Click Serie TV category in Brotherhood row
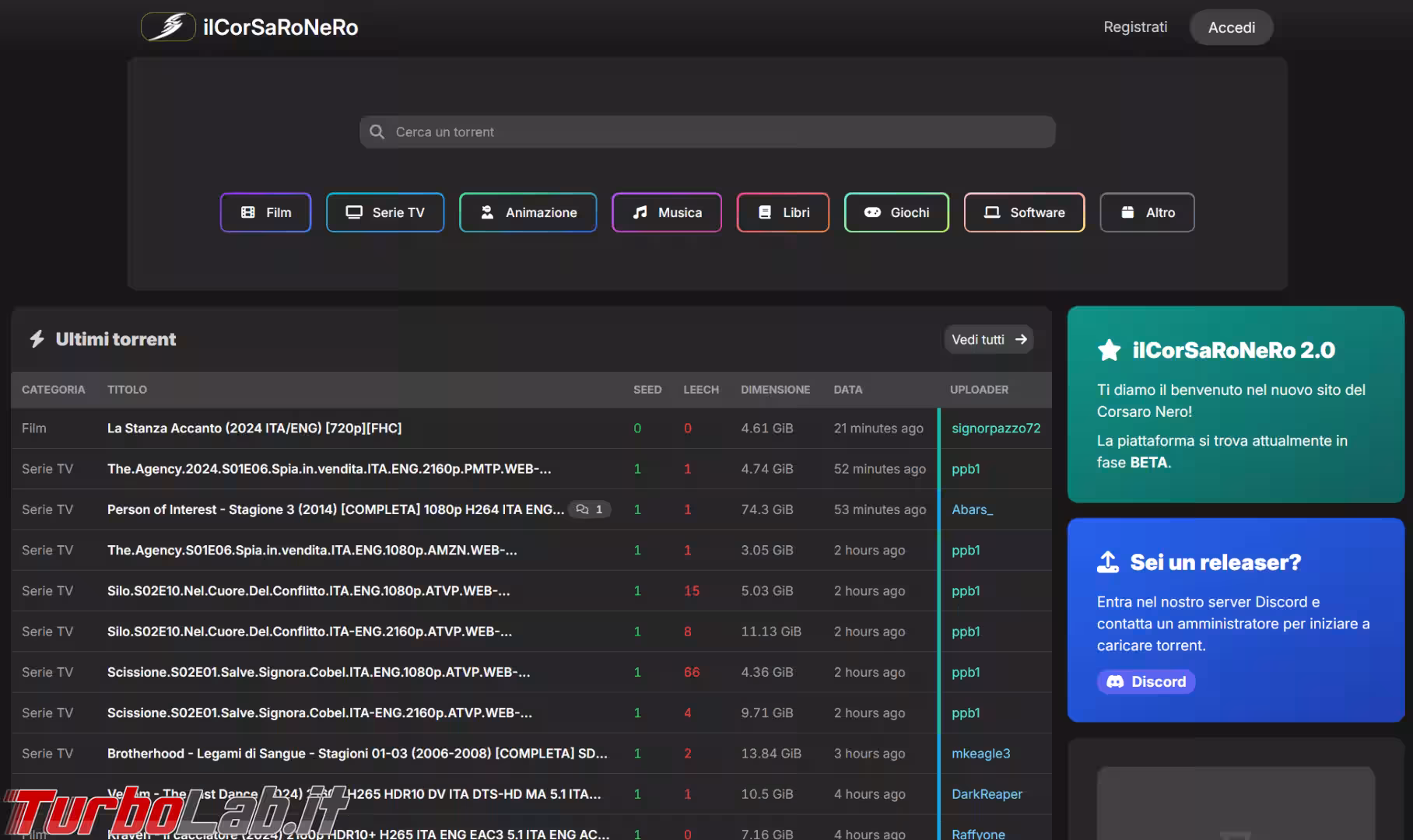This screenshot has width=1413, height=840. 47,754
